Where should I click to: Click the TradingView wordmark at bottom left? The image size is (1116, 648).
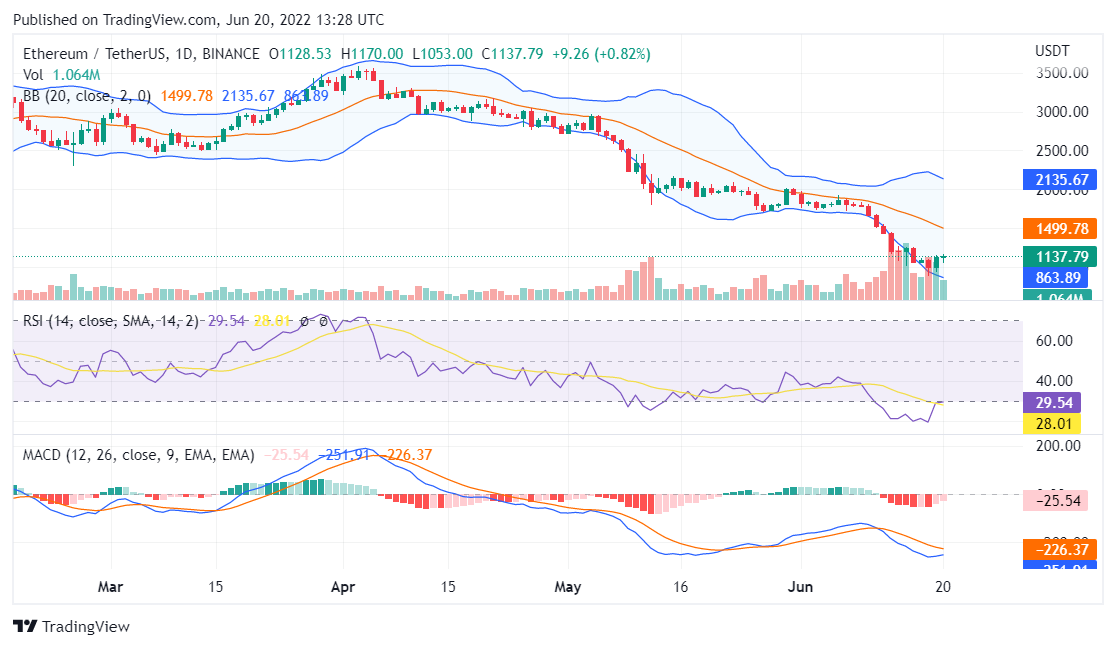pos(85,627)
